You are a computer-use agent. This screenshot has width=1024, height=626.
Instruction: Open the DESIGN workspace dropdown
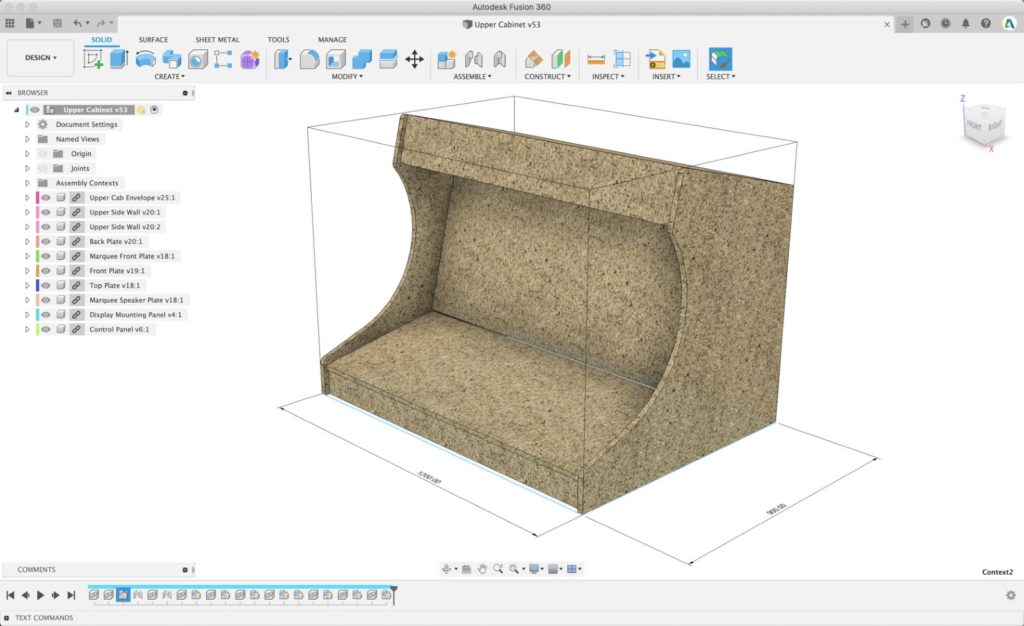coord(38,57)
